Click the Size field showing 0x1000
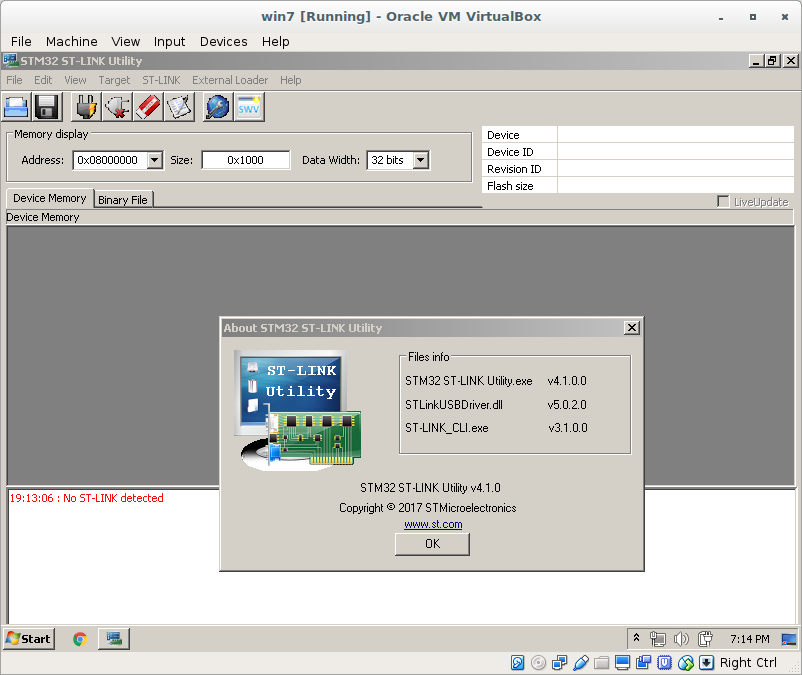Screen dimensions: 802x675 (x=246, y=160)
